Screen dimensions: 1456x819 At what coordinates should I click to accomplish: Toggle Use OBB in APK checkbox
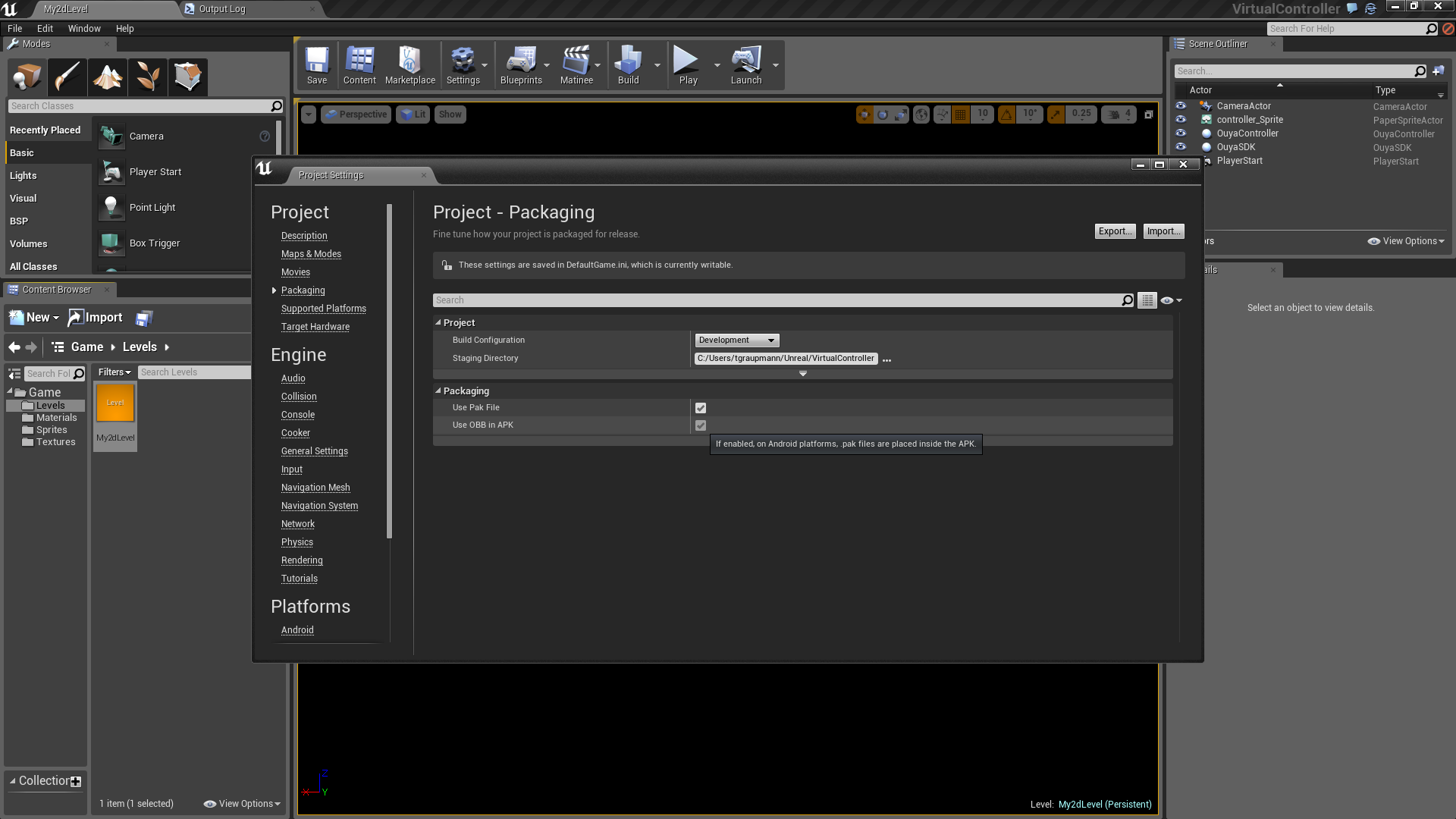click(701, 425)
